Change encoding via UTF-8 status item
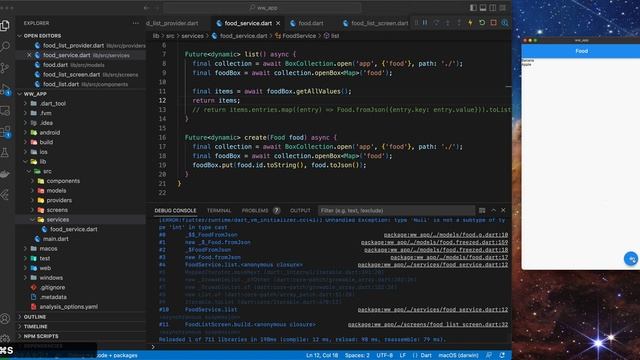This screenshot has width=640, height=360. click(384, 356)
